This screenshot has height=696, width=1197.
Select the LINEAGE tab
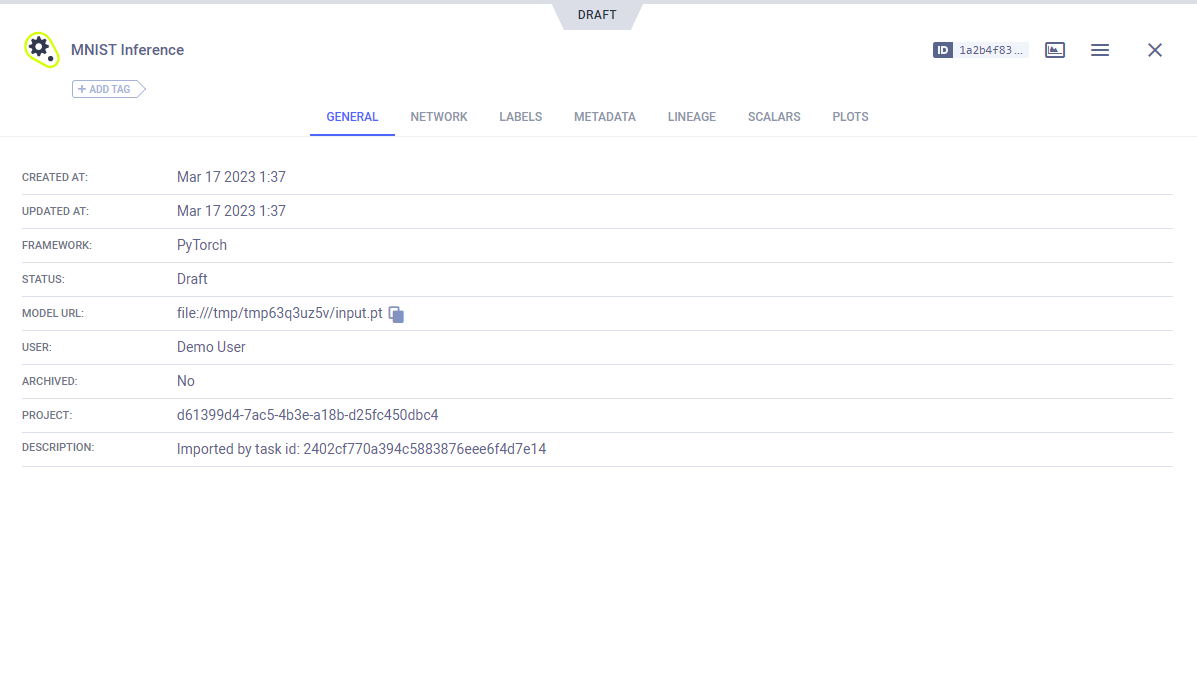(691, 116)
